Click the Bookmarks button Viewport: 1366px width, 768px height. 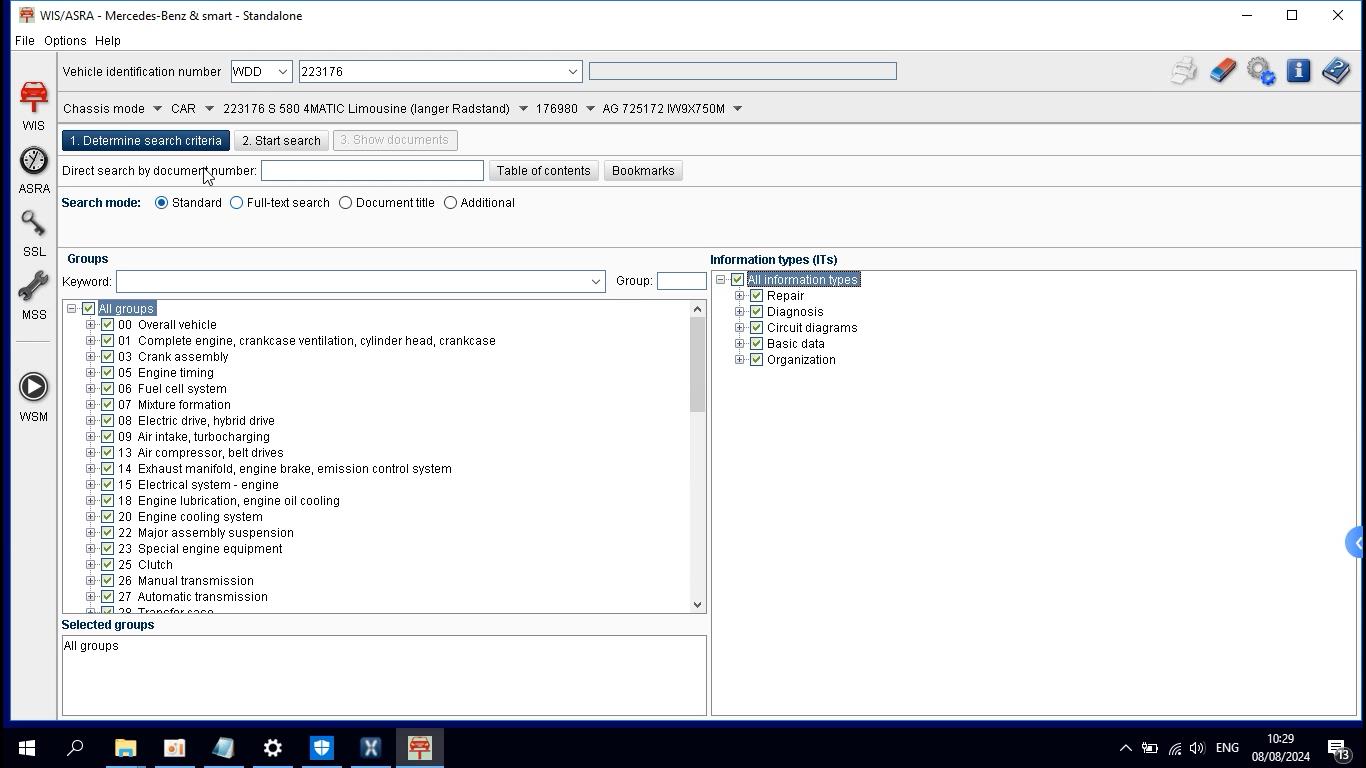coord(643,171)
